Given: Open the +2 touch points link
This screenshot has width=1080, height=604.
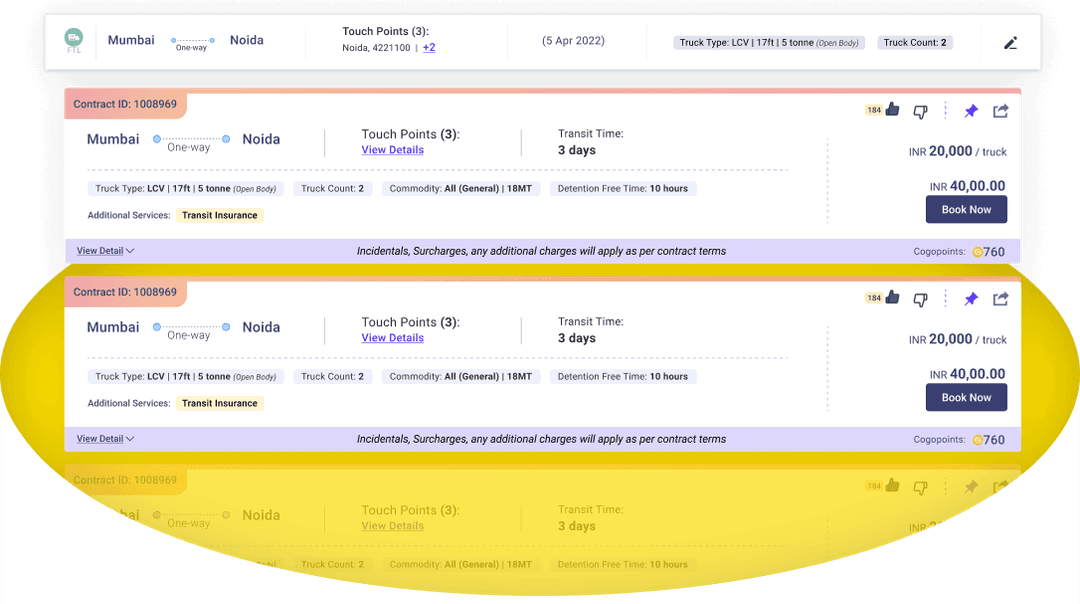Looking at the screenshot, I should click(x=429, y=47).
